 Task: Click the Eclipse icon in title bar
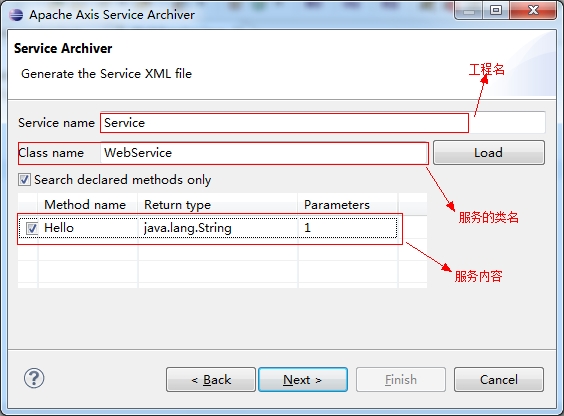[16, 15]
